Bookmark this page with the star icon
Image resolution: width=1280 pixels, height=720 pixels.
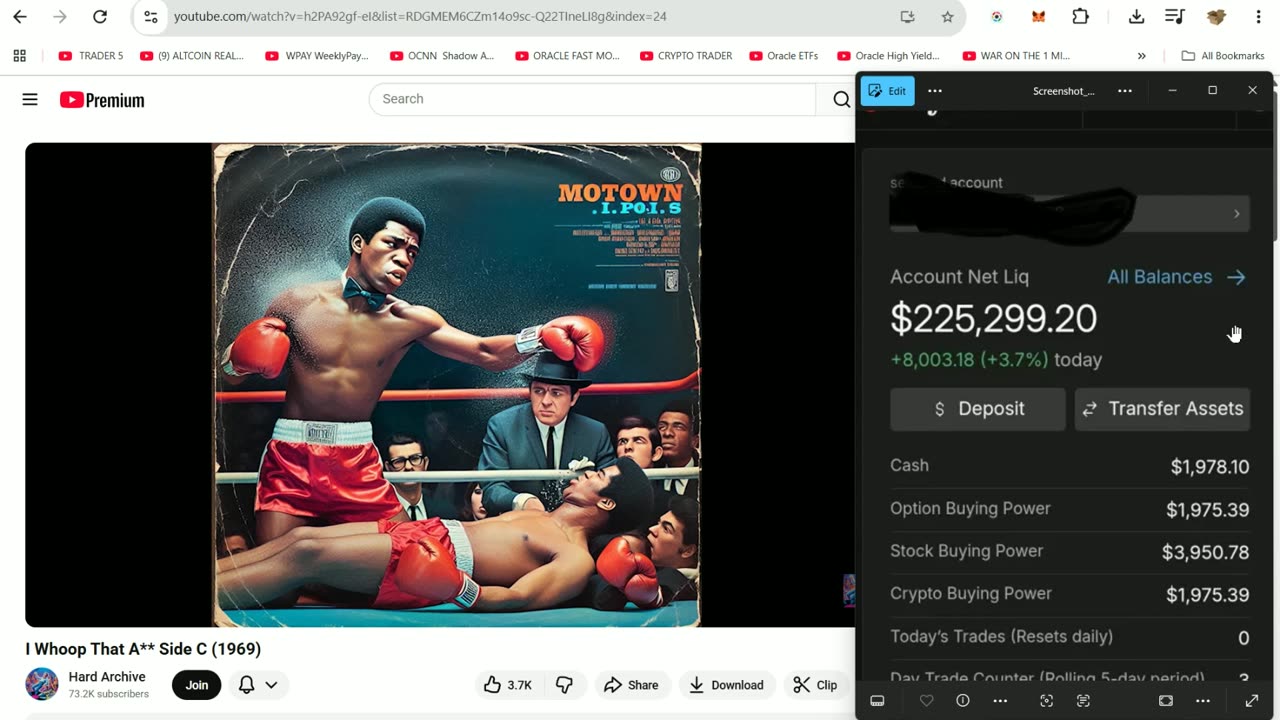click(x=947, y=17)
